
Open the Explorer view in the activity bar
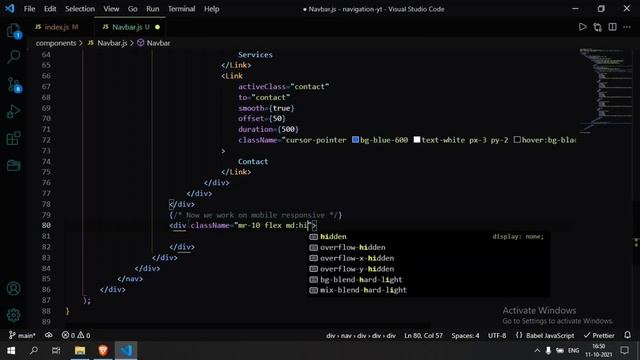13,31
